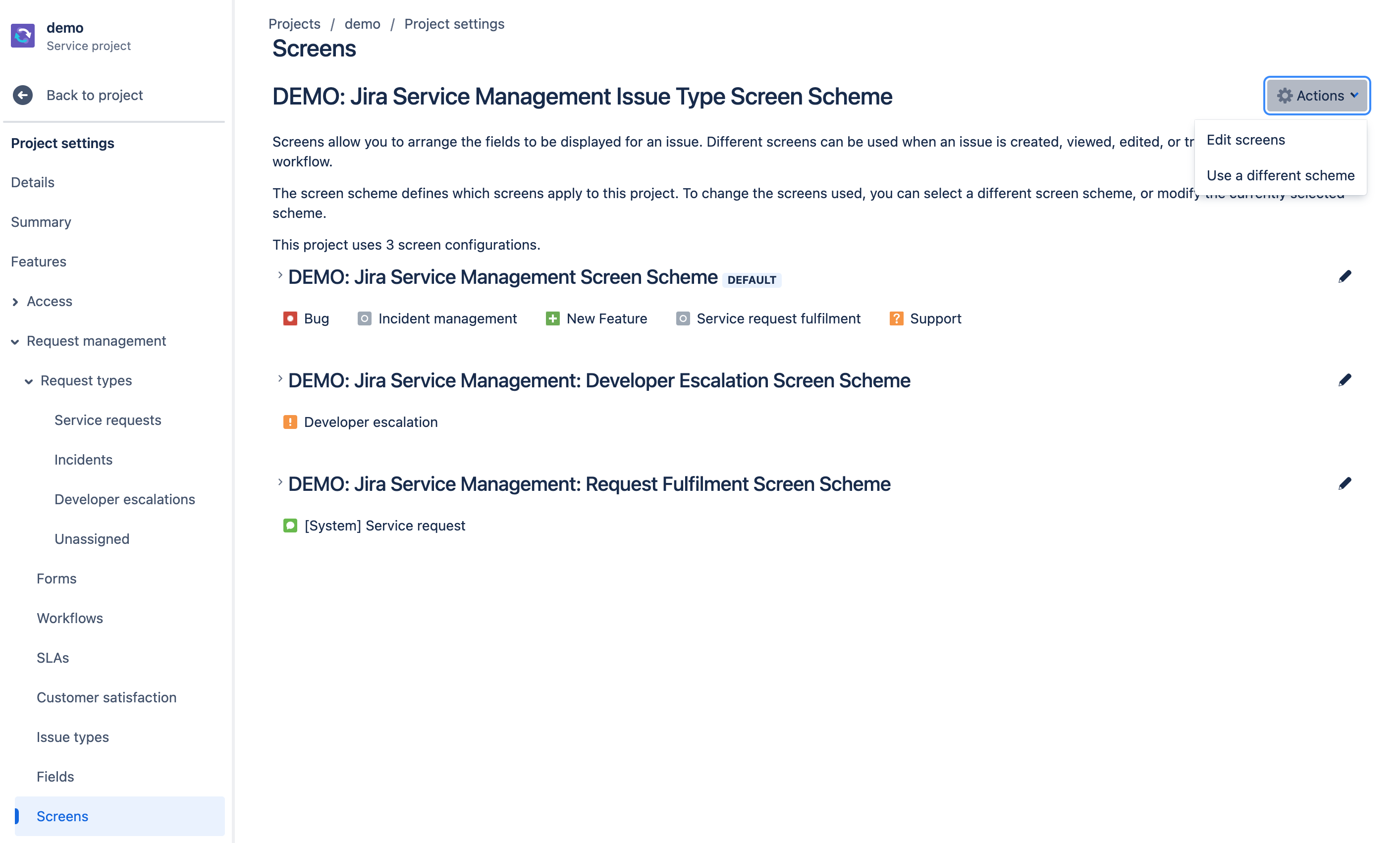Choose Use a different scheme option

(1280, 175)
